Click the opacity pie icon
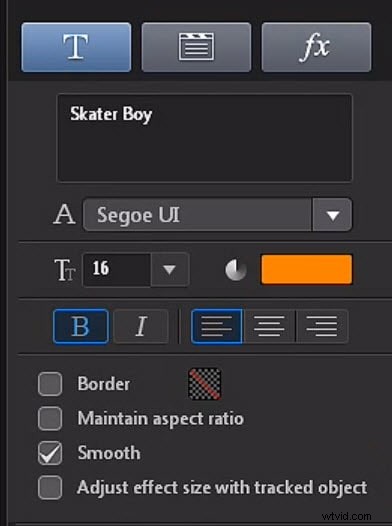The height and width of the screenshot is (526, 392). pos(236,269)
